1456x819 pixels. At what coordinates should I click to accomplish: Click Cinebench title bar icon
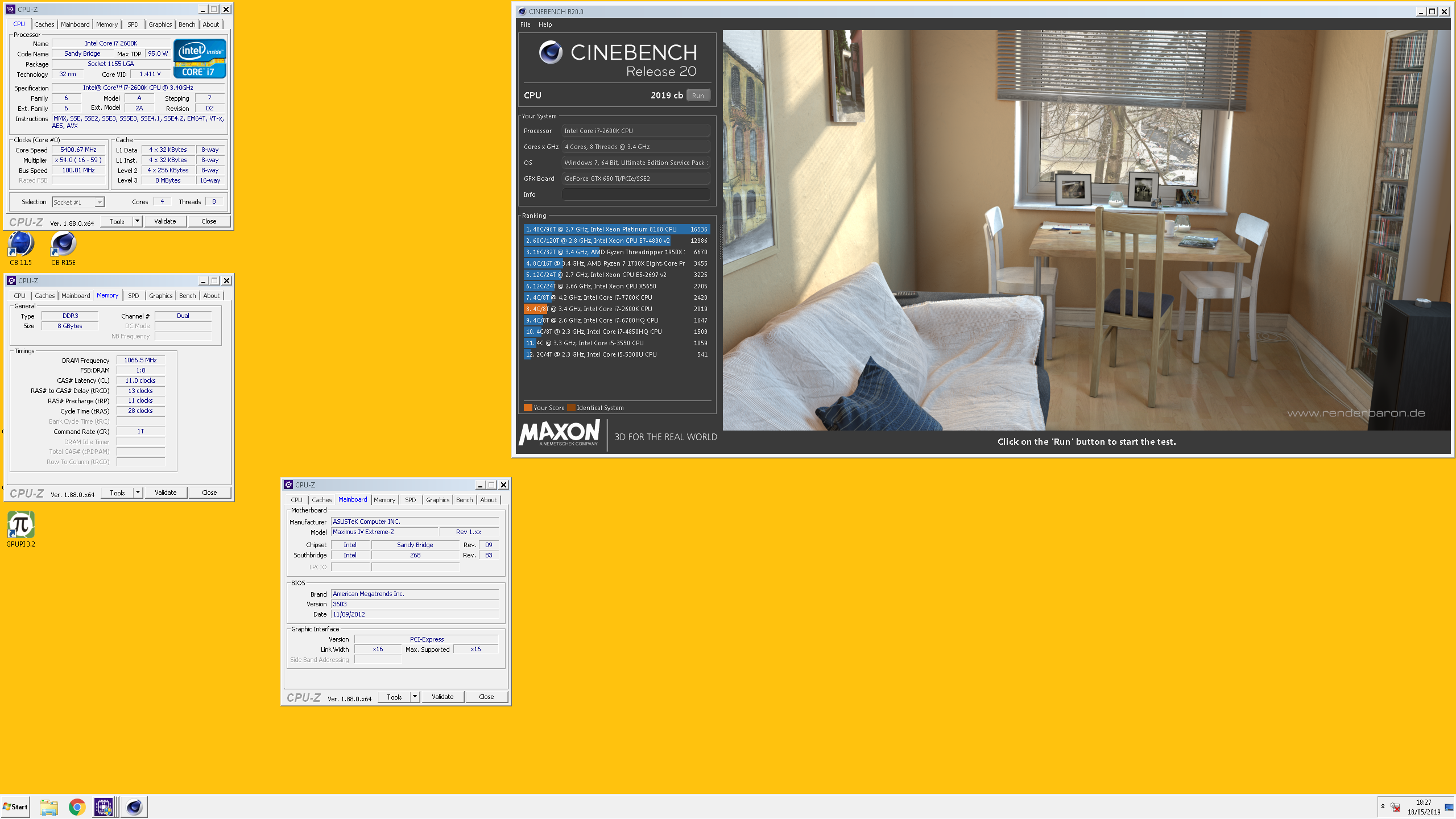[522, 11]
